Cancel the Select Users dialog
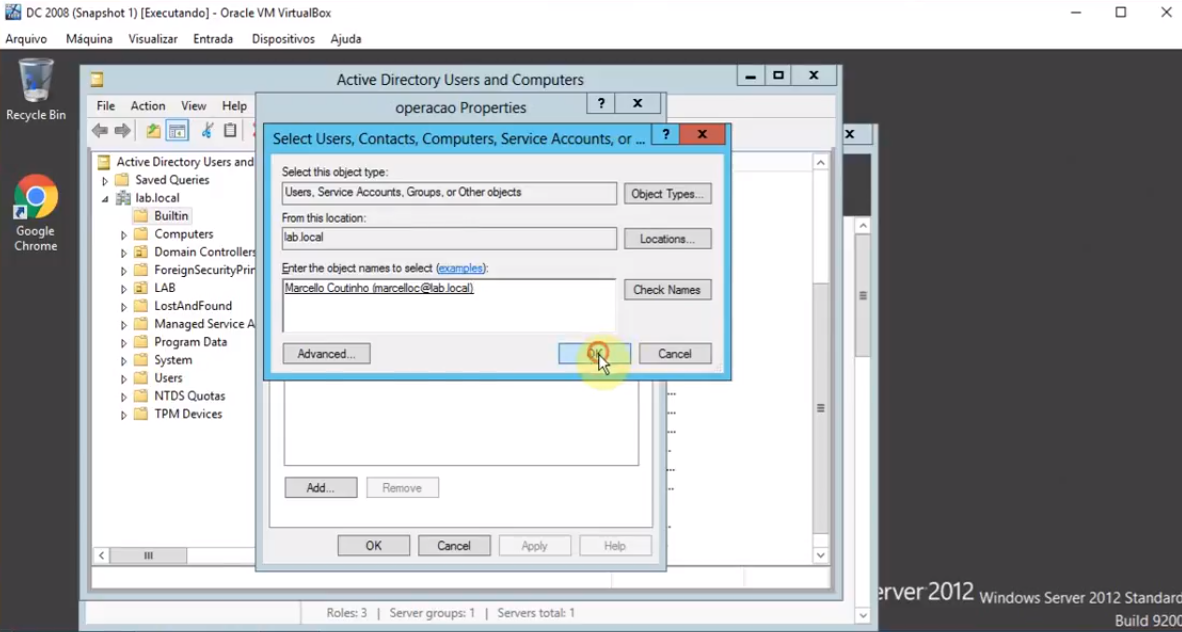The width and height of the screenshot is (1182, 632). [675, 354]
